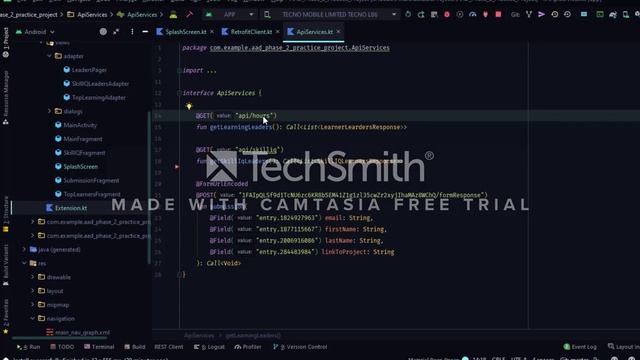Click the Sync Project with Gradle icon

pos(613,15)
